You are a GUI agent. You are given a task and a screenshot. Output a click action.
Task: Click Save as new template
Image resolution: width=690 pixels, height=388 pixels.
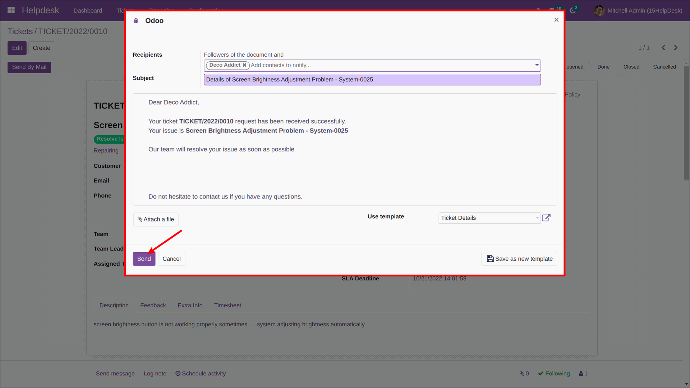click(x=520, y=259)
